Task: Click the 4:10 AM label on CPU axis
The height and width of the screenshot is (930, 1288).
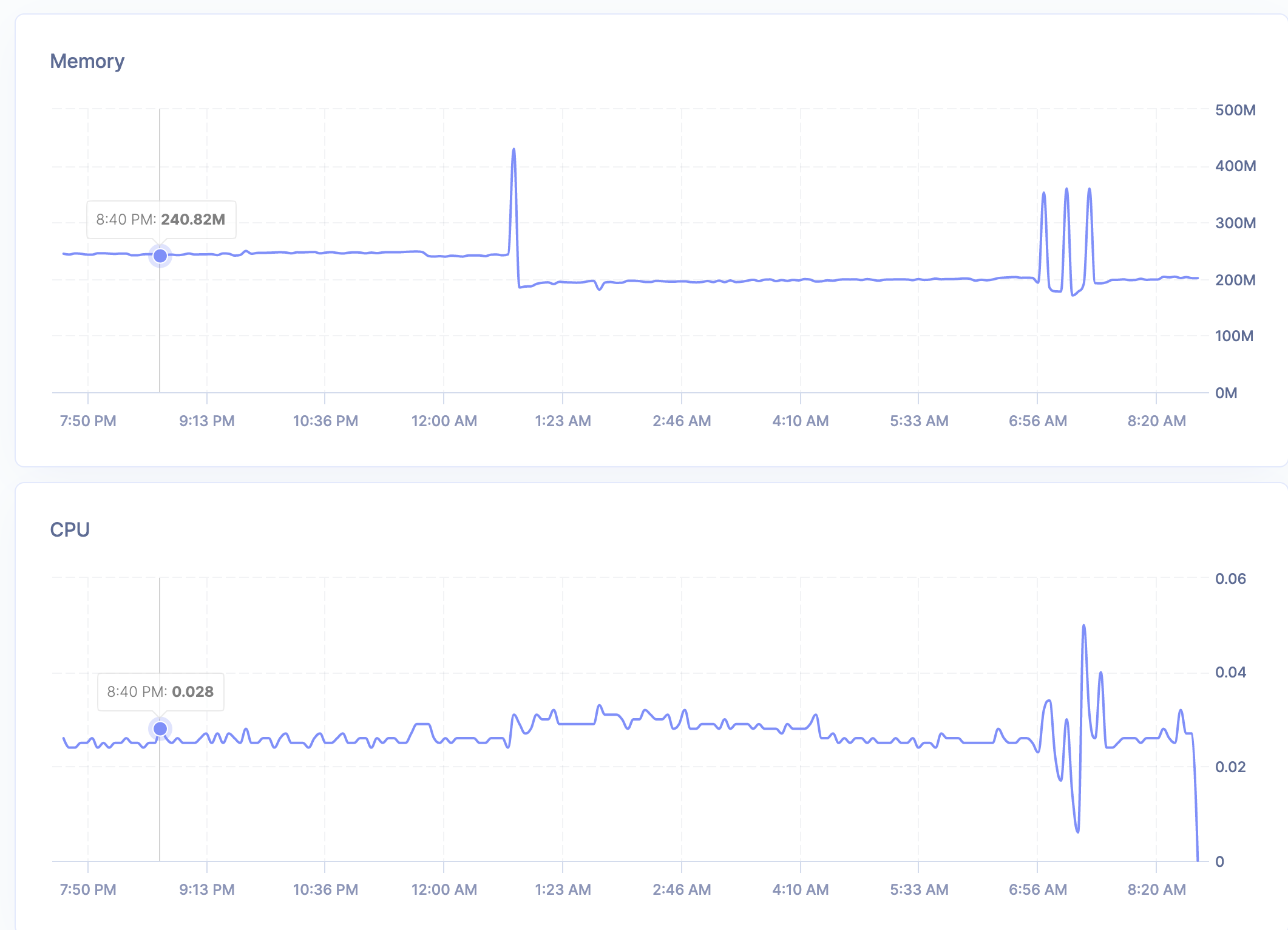Action: 800,889
